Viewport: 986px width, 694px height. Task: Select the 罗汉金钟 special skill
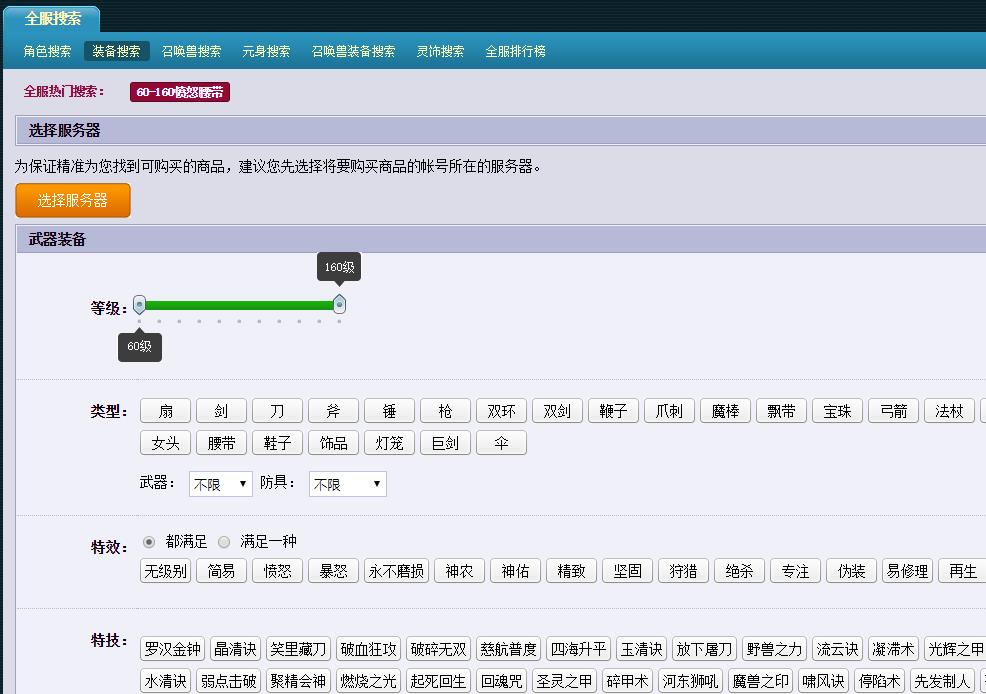point(172,649)
